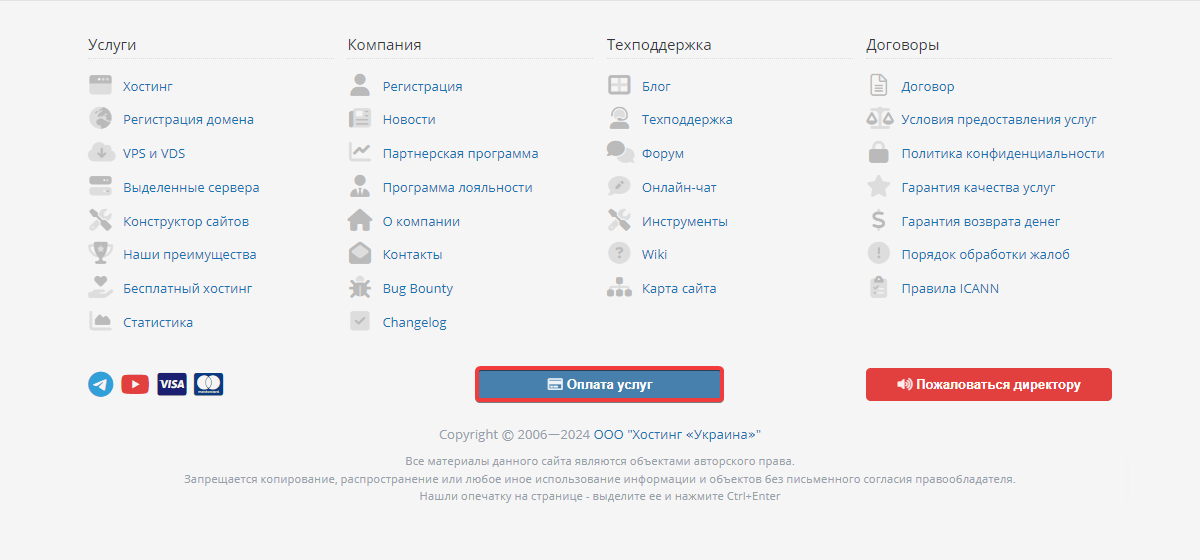Open the YouTube icon link
The width and height of the screenshot is (1200, 560).
point(135,384)
